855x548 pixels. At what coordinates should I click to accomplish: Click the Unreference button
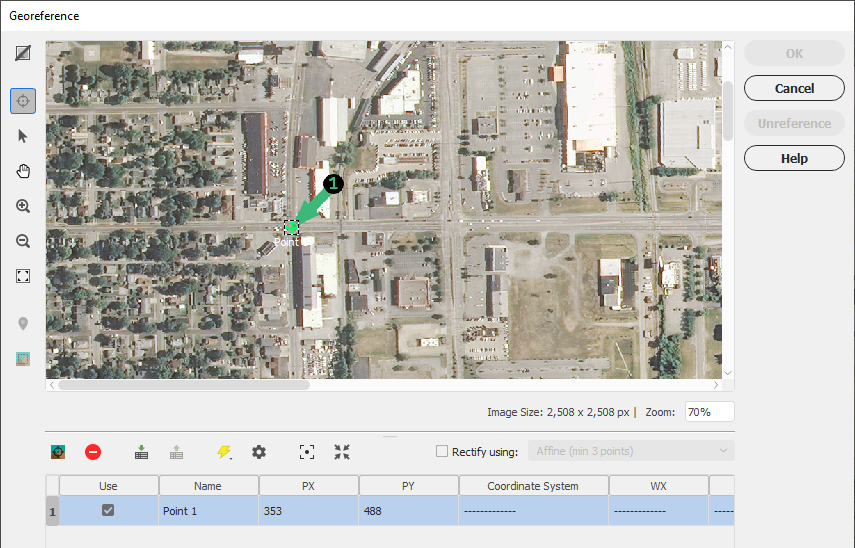(794, 123)
